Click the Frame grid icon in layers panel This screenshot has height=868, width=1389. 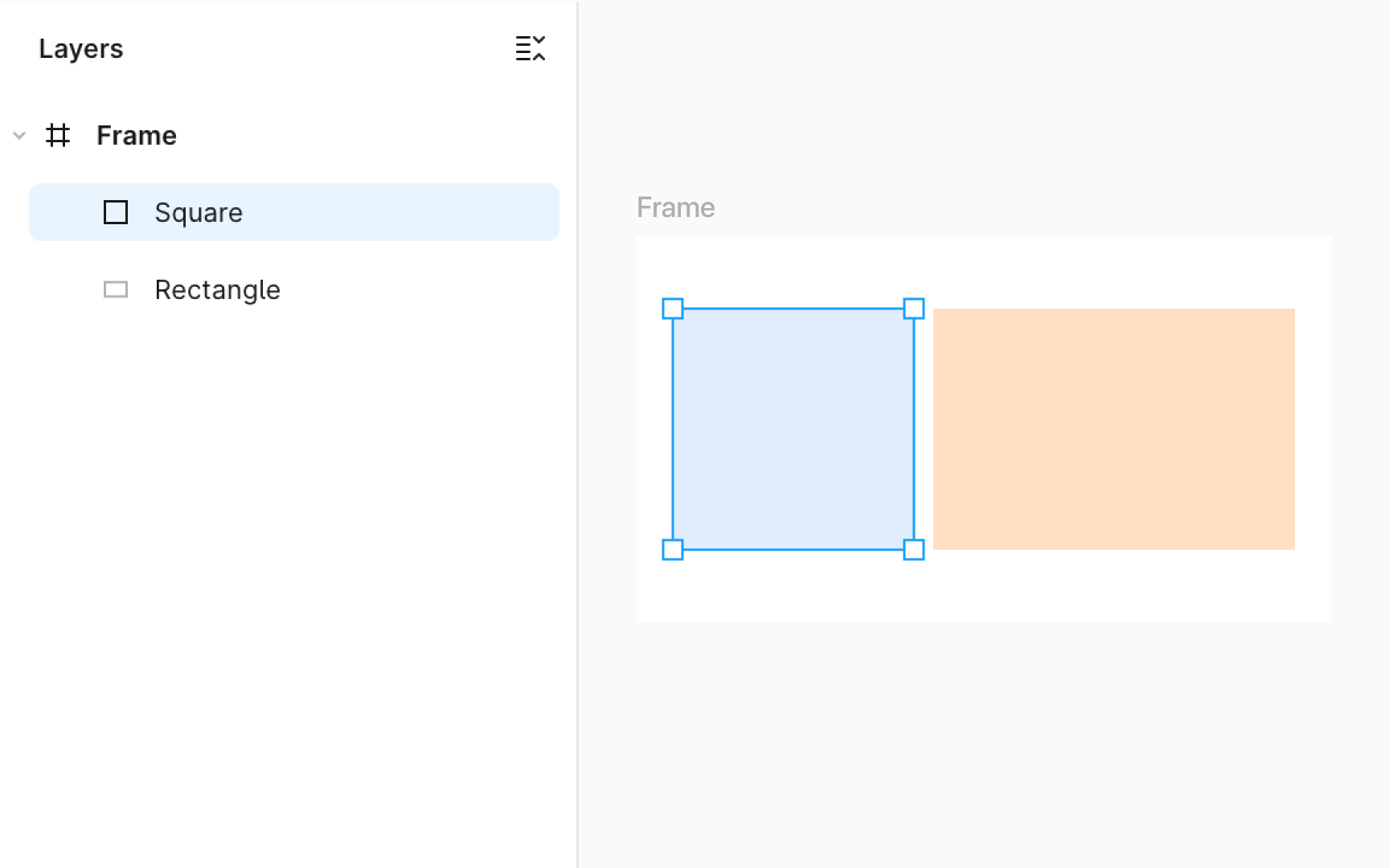coord(57,135)
